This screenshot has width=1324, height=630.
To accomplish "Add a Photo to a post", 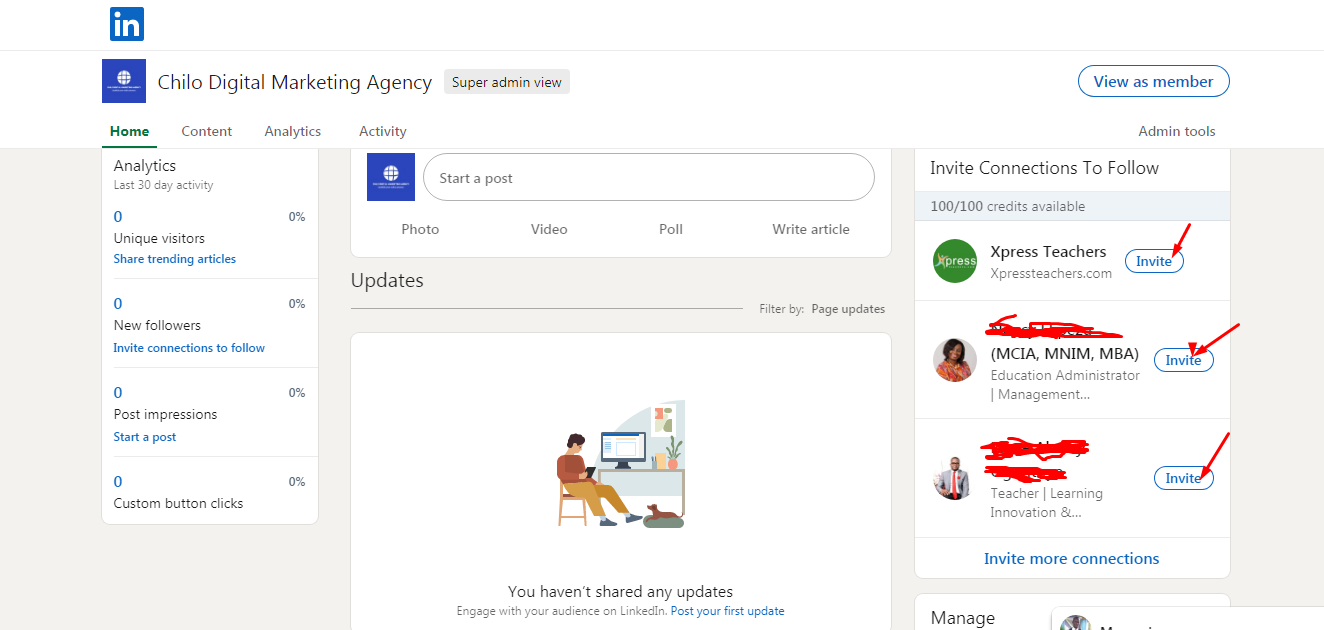I will 420,229.
